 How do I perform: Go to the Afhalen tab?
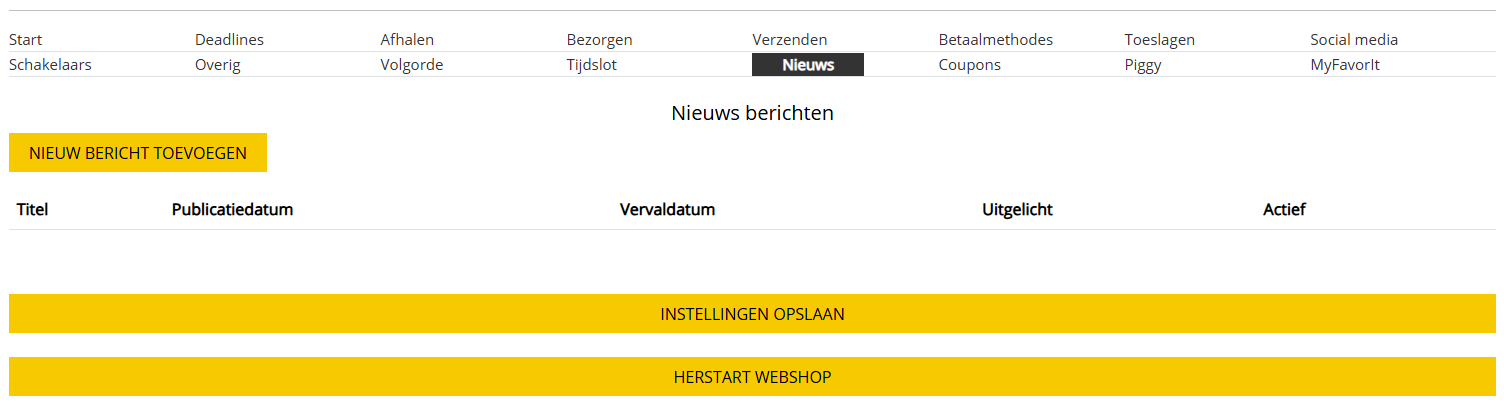[x=407, y=40]
